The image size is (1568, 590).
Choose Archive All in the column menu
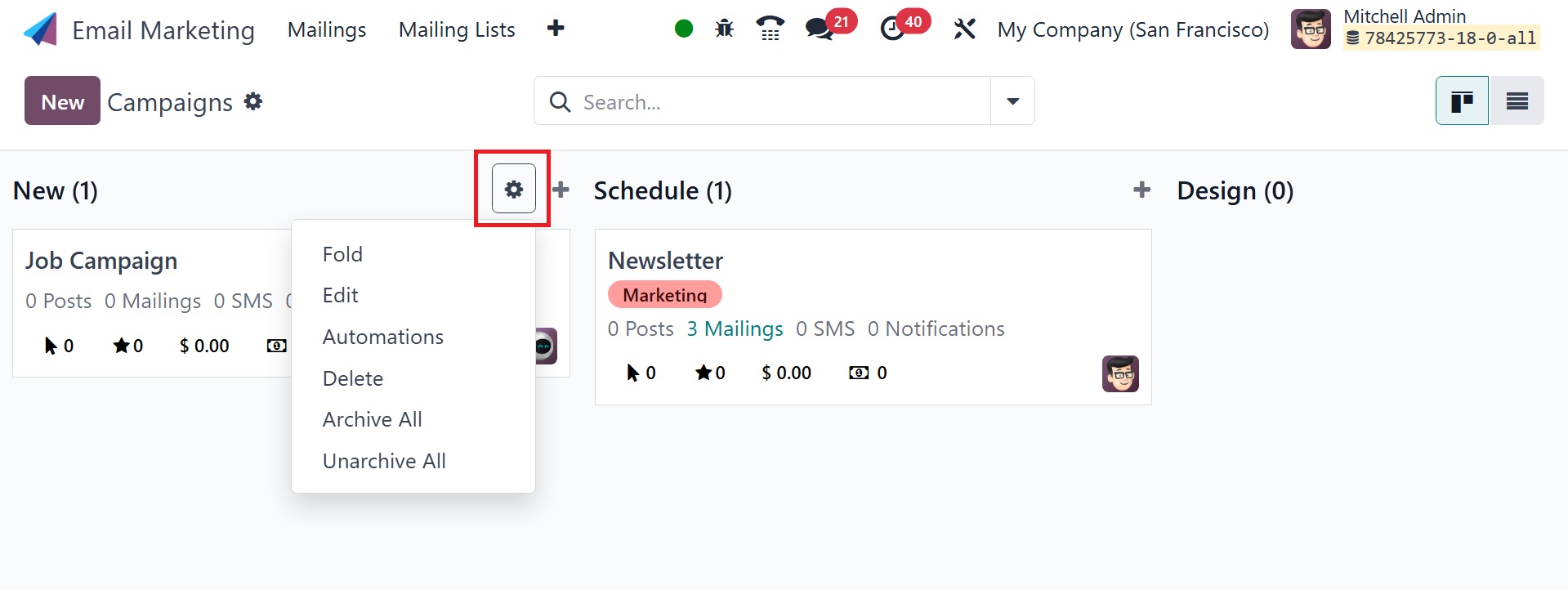click(372, 419)
